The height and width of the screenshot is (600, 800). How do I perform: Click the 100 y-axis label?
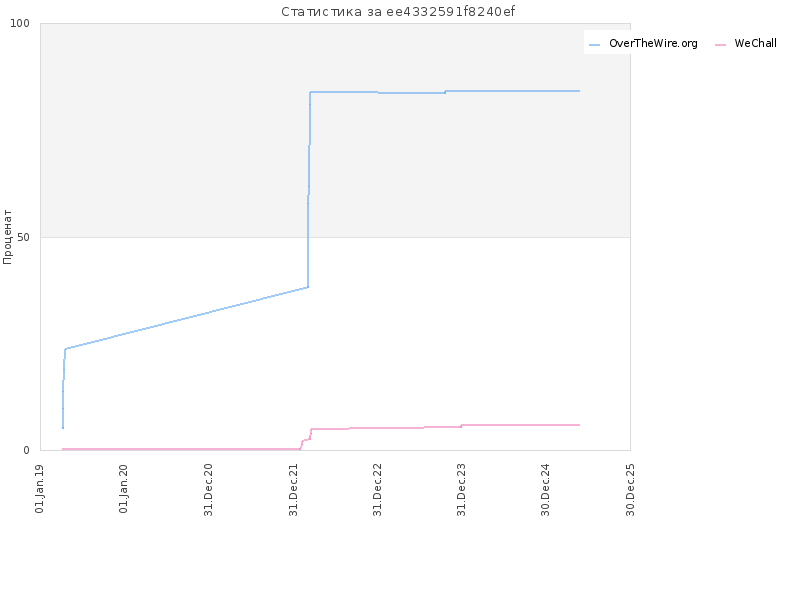pyautogui.click(x=20, y=23)
